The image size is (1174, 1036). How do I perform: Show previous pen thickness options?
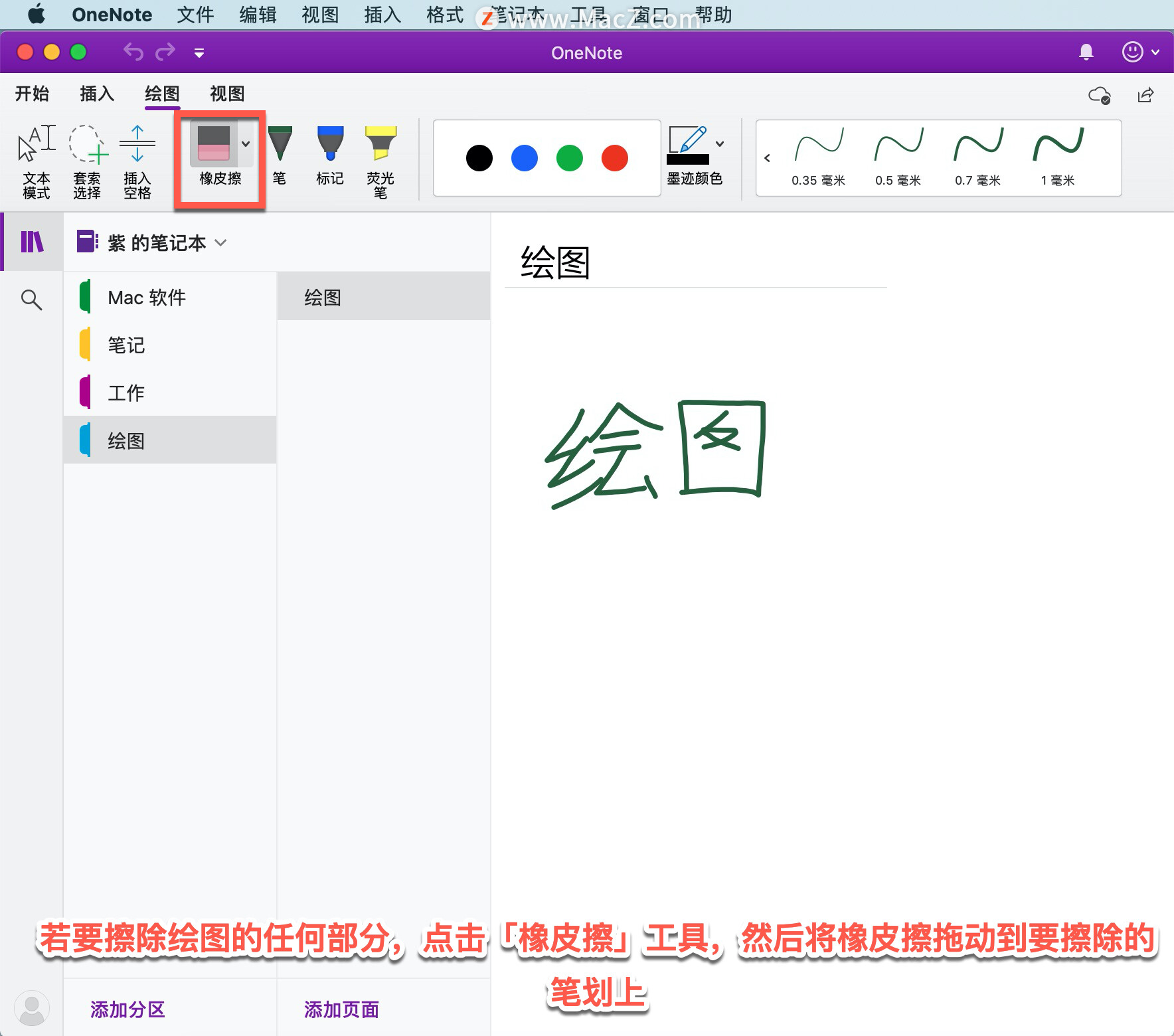point(767,158)
